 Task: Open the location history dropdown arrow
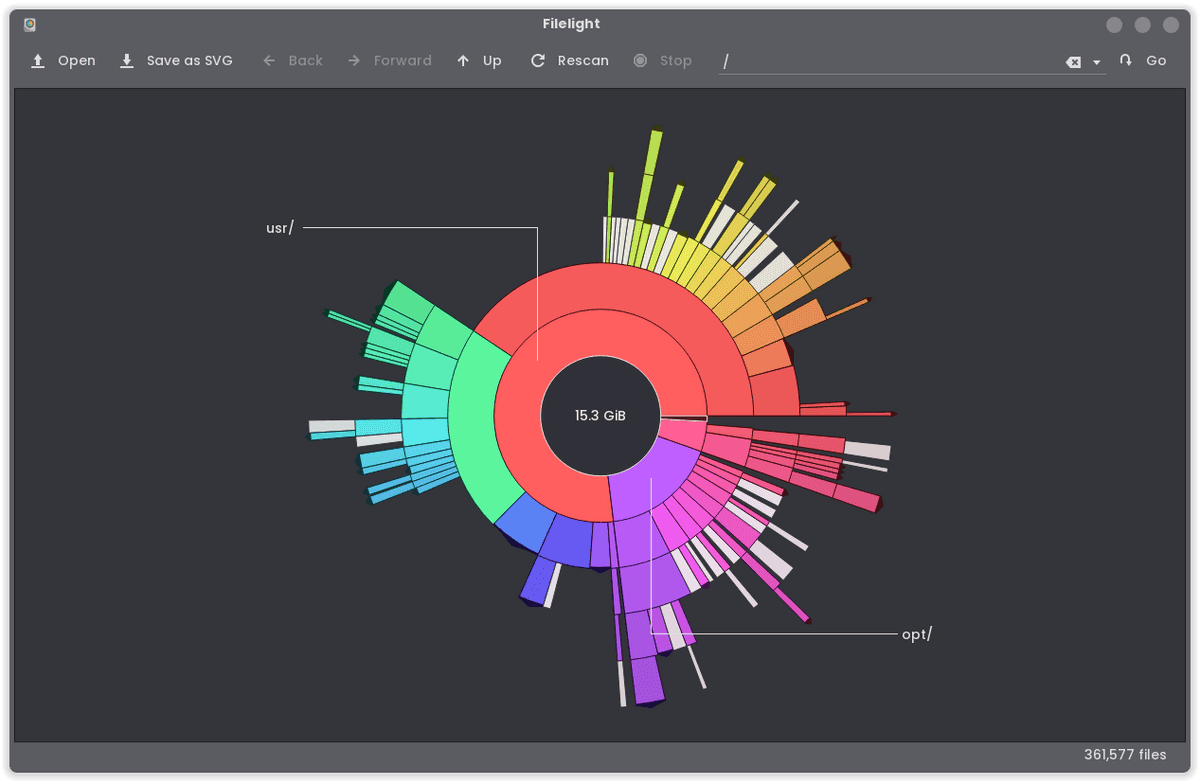(1097, 62)
